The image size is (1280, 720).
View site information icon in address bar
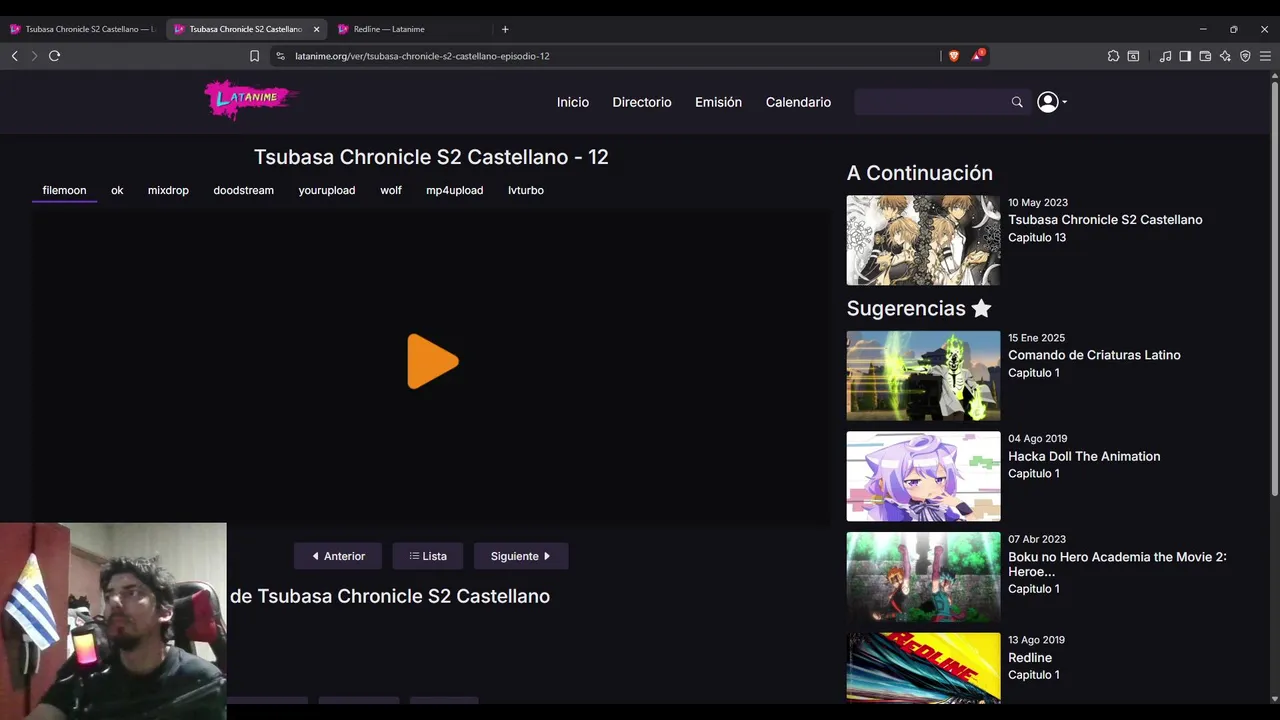(x=280, y=56)
